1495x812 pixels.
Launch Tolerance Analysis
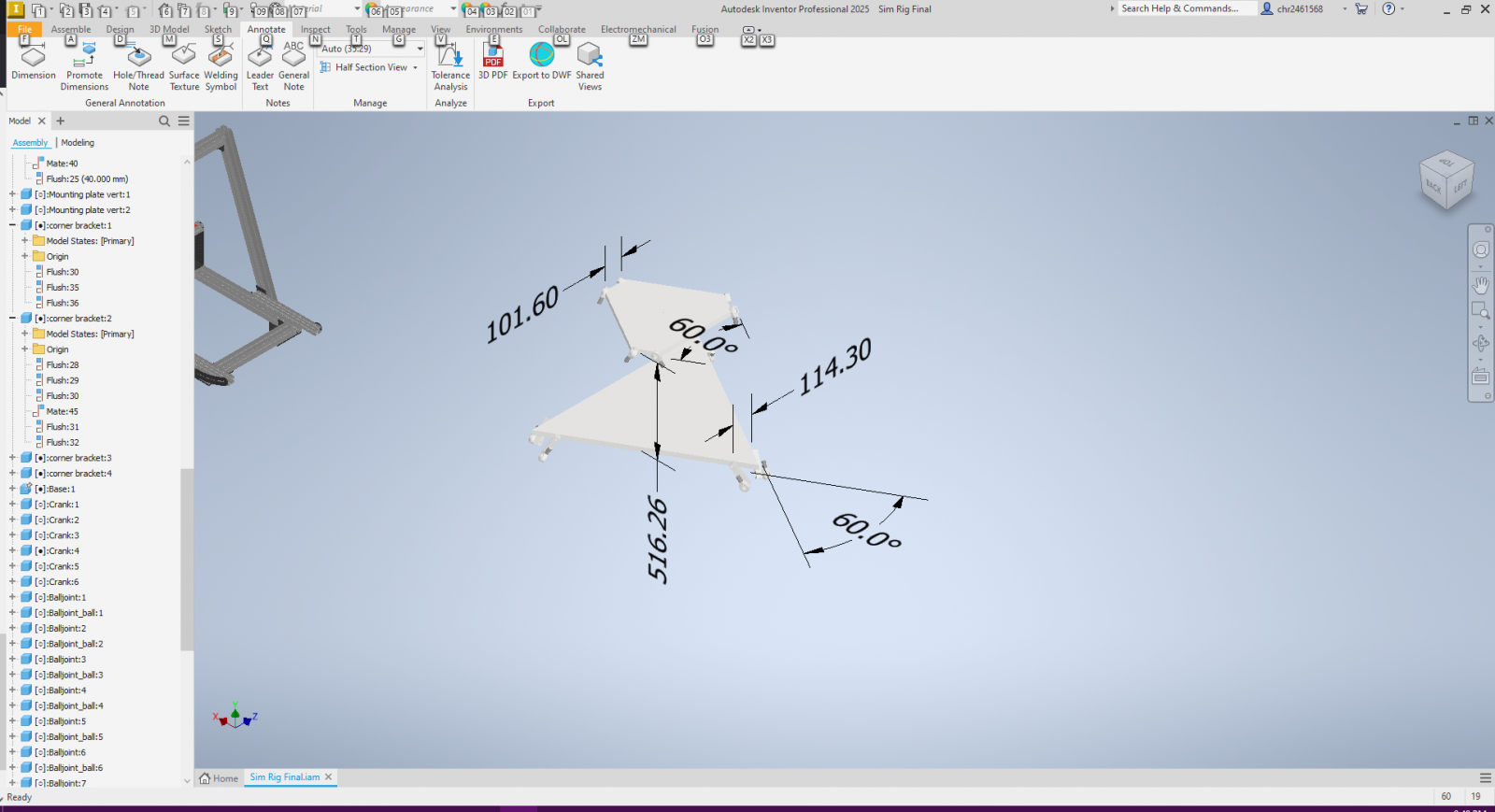[450, 58]
